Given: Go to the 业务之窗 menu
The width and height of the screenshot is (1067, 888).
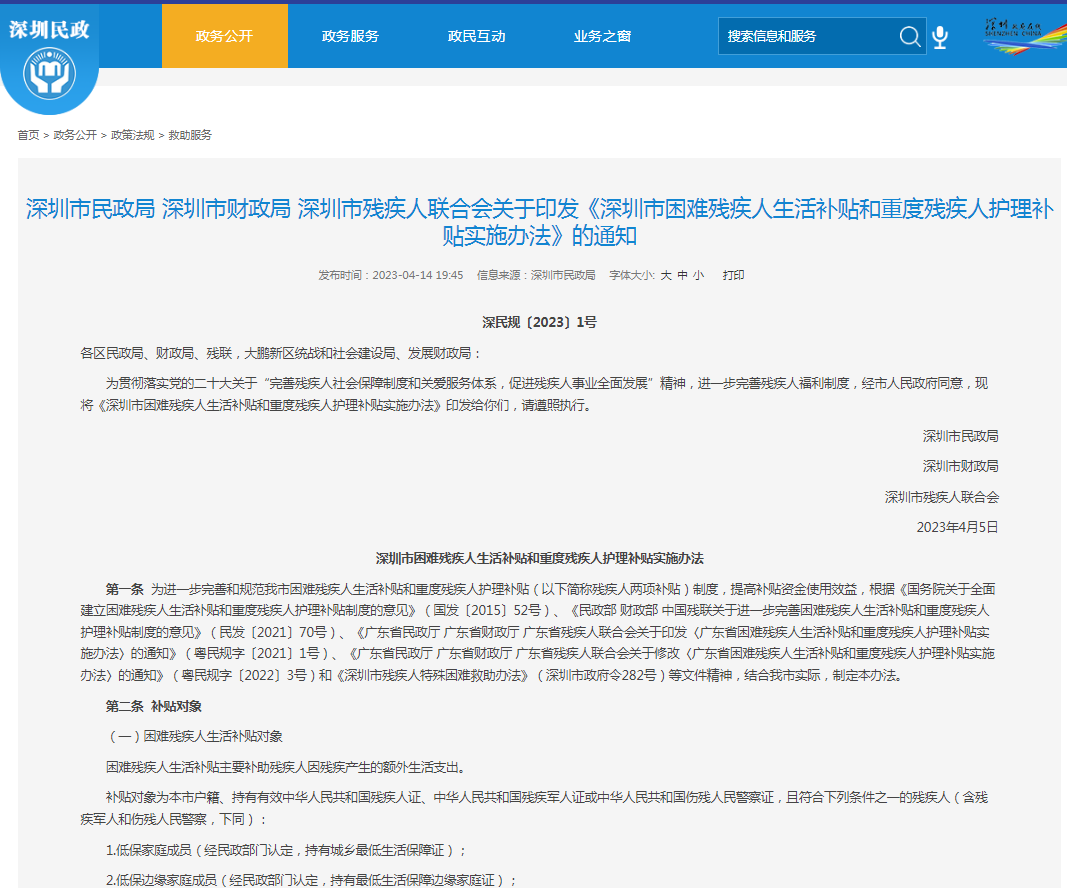Looking at the screenshot, I should [602, 36].
